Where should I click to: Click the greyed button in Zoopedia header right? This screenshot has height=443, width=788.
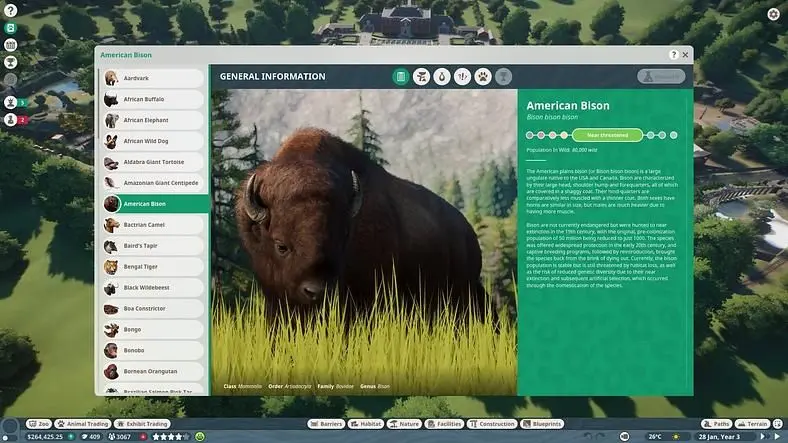coord(661,76)
